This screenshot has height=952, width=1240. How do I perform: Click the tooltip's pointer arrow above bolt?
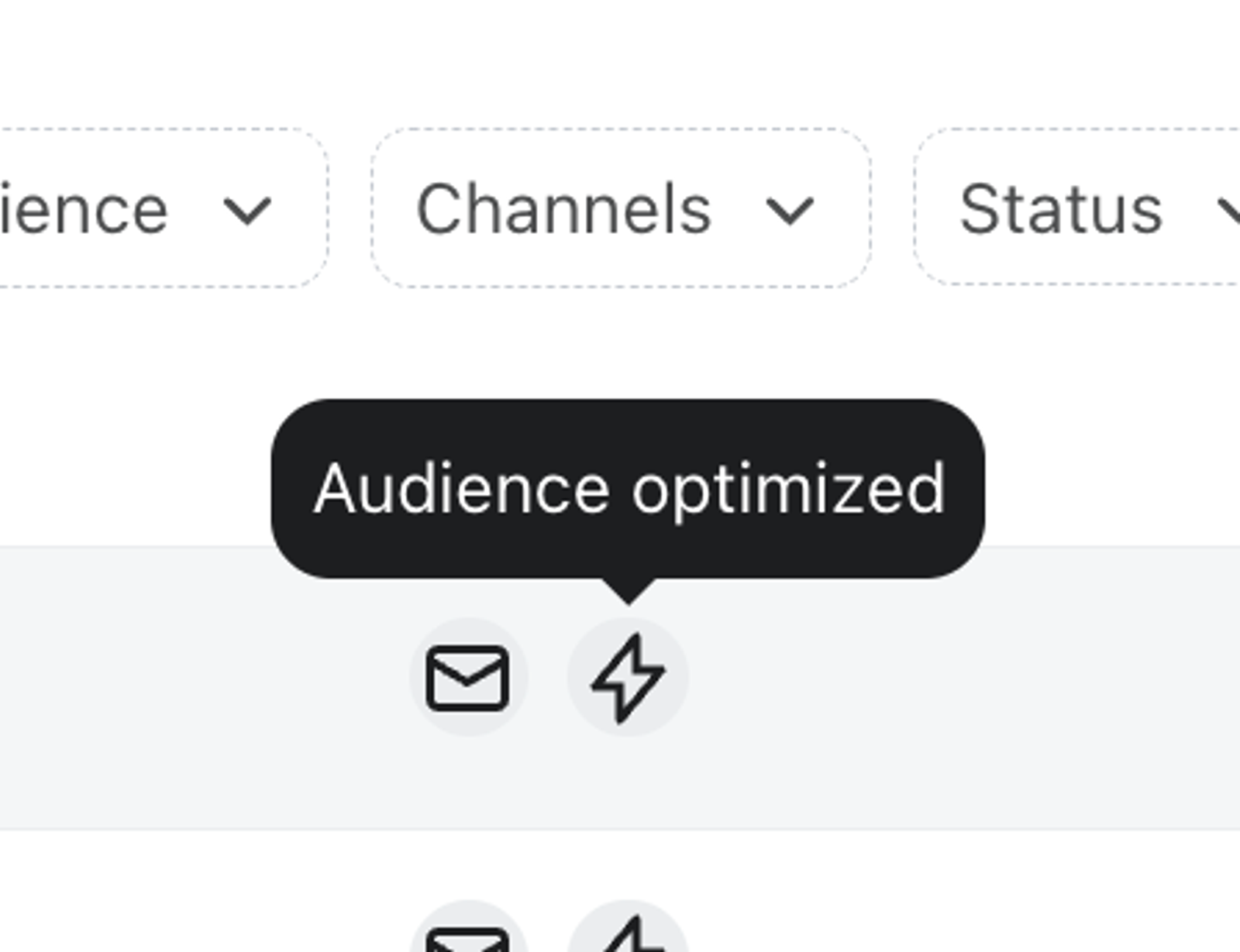[629, 591]
